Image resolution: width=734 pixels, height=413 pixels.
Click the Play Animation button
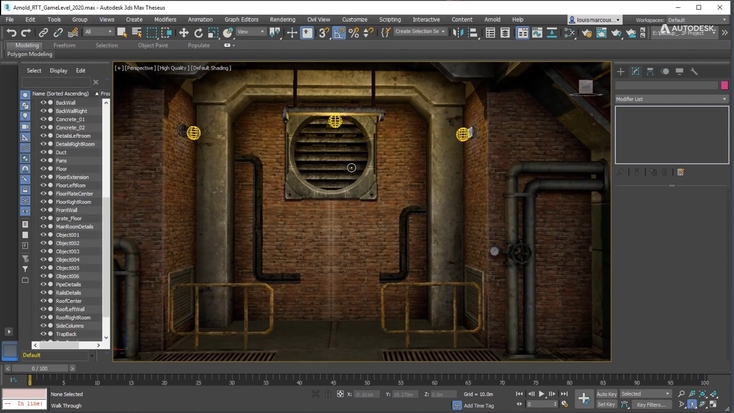pyautogui.click(x=542, y=394)
